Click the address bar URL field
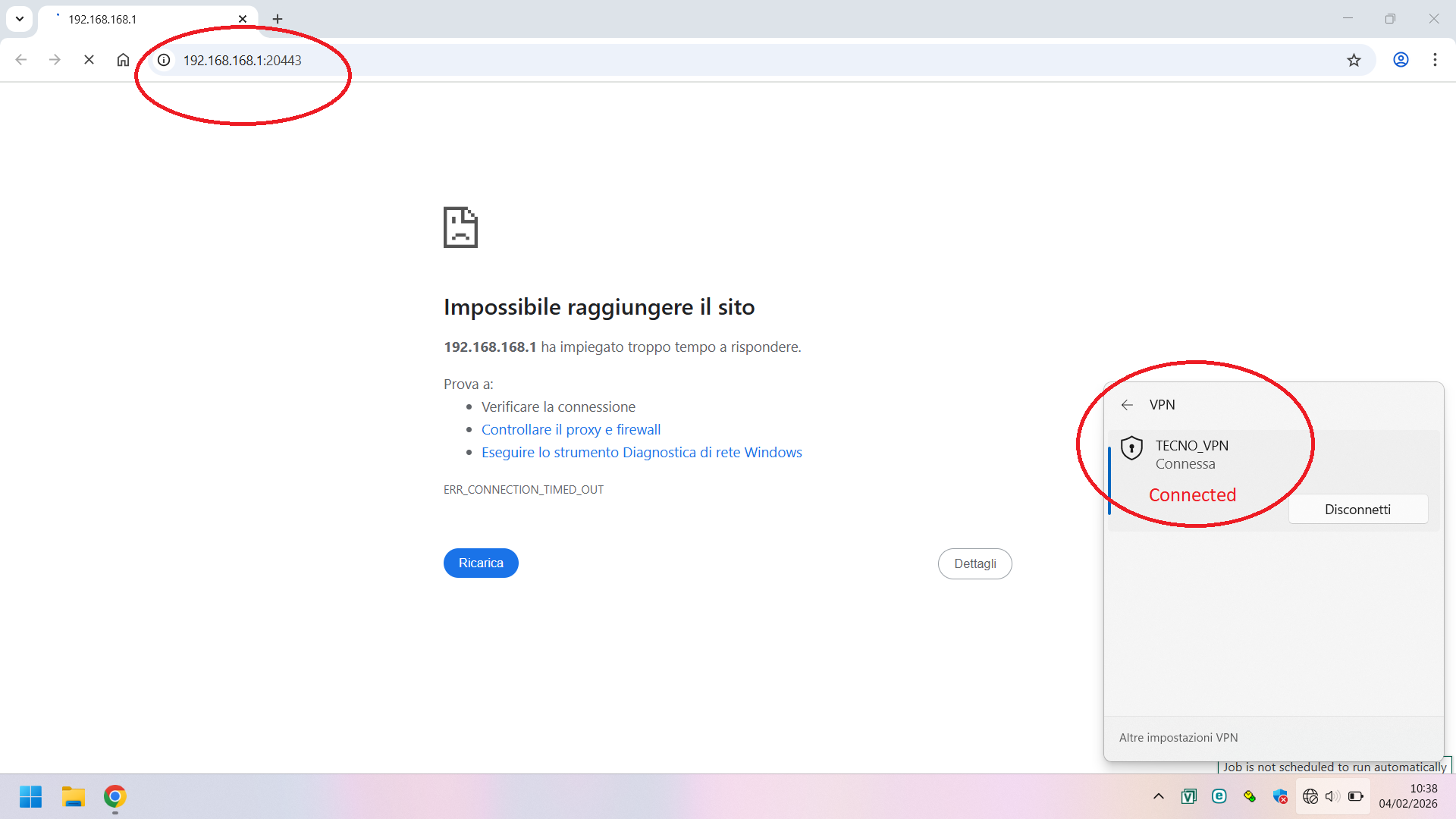 pyautogui.click(x=682, y=60)
